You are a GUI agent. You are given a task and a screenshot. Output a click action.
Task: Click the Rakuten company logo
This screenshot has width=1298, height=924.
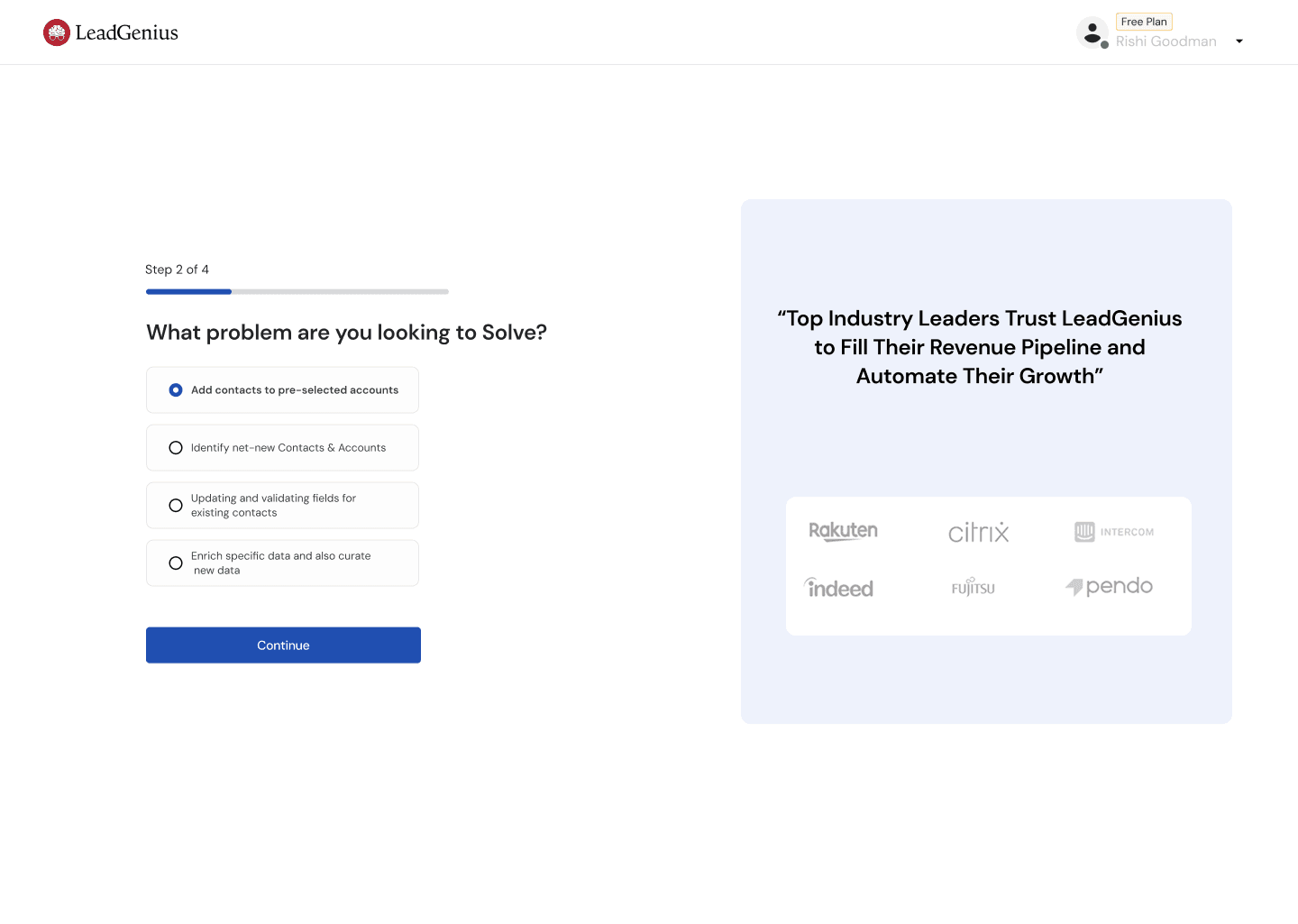[843, 531]
